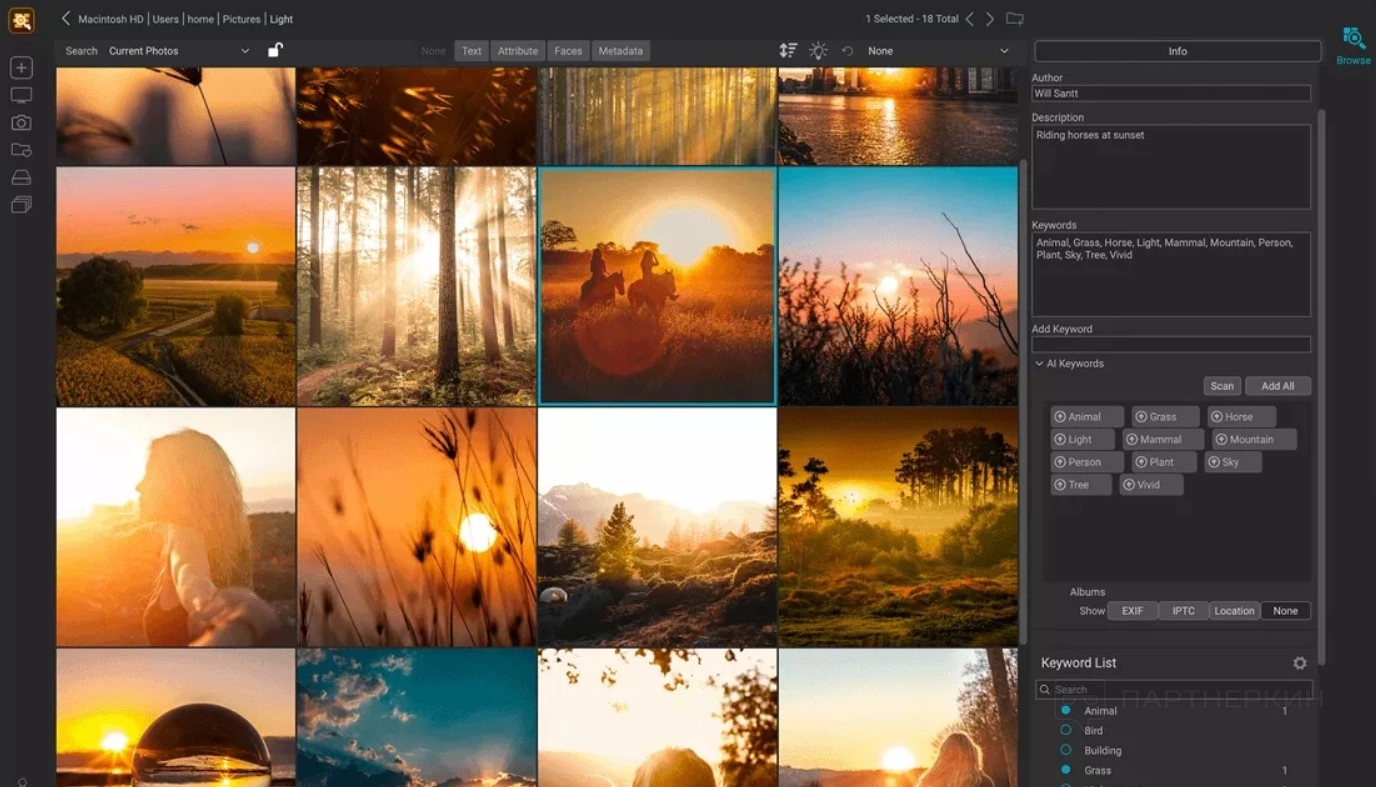Click the sort order icon in toolbar
Image resolution: width=1376 pixels, height=787 pixels.
click(788, 51)
